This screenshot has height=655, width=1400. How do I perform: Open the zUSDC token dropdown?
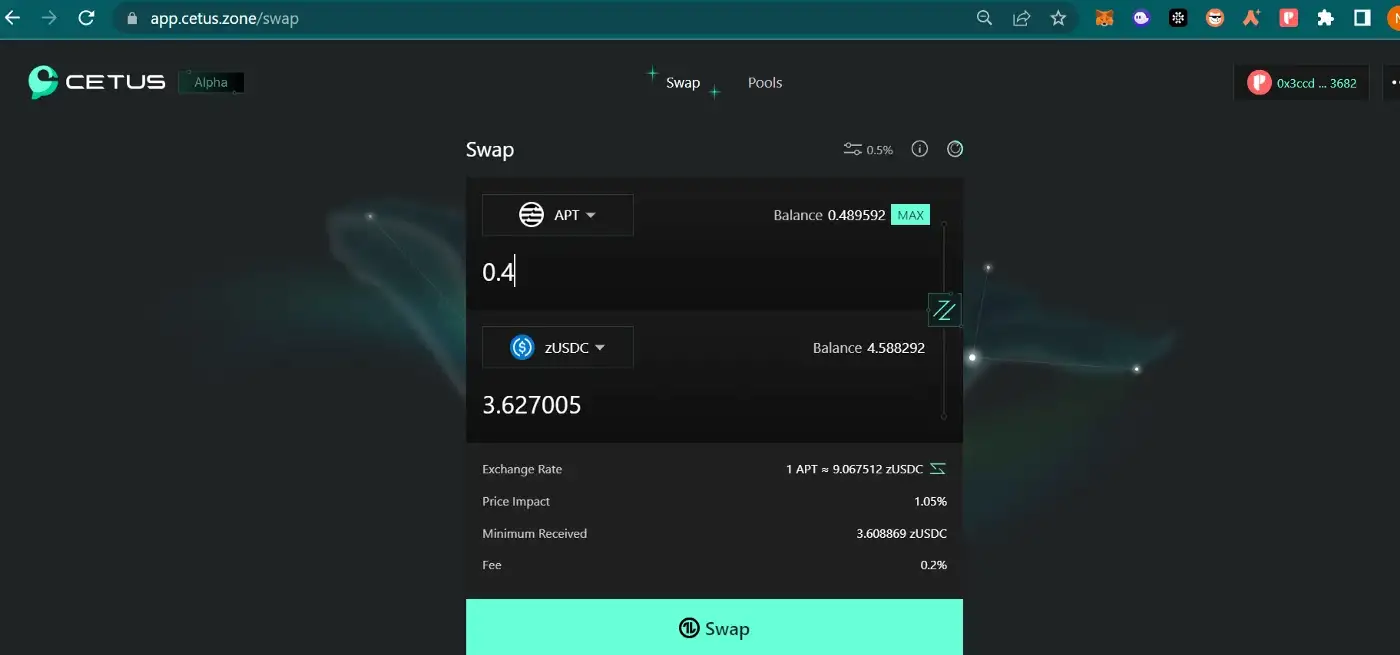click(557, 347)
